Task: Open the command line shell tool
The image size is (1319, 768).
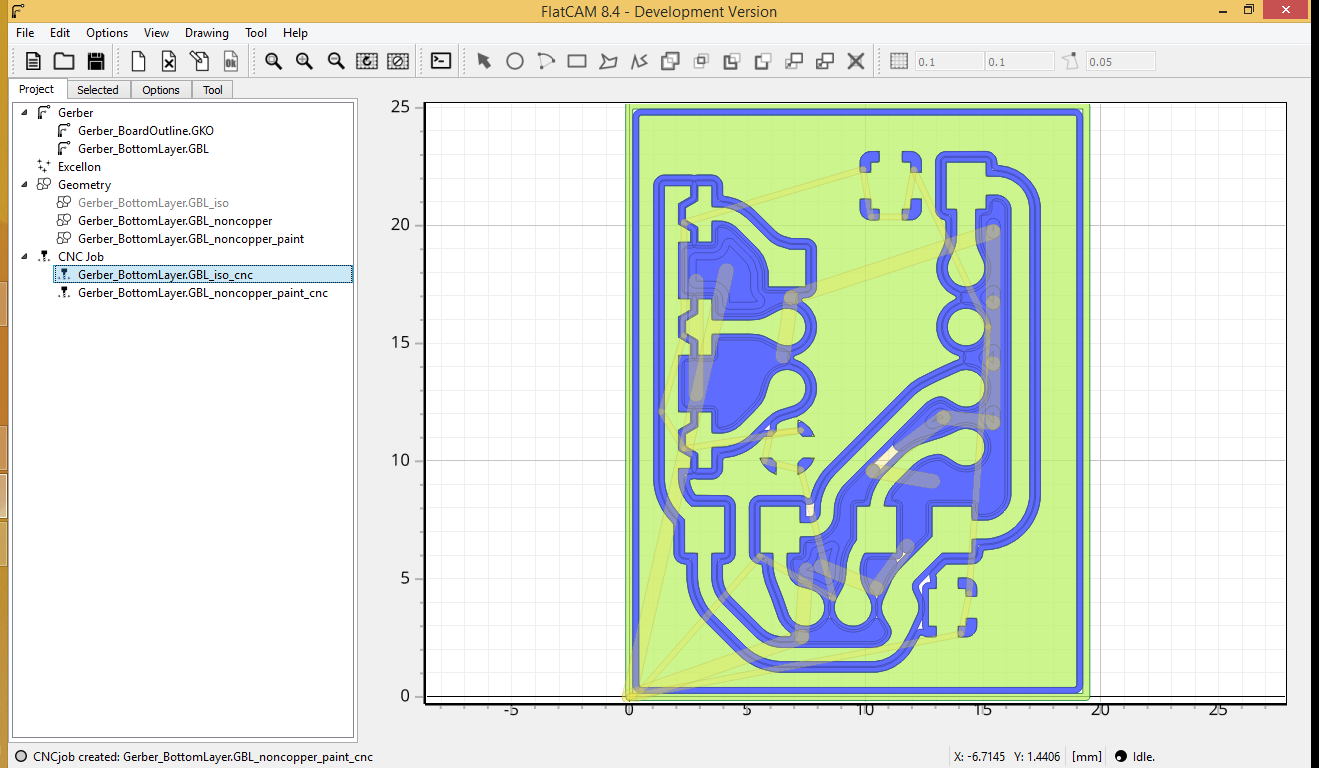Action: click(441, 61)
